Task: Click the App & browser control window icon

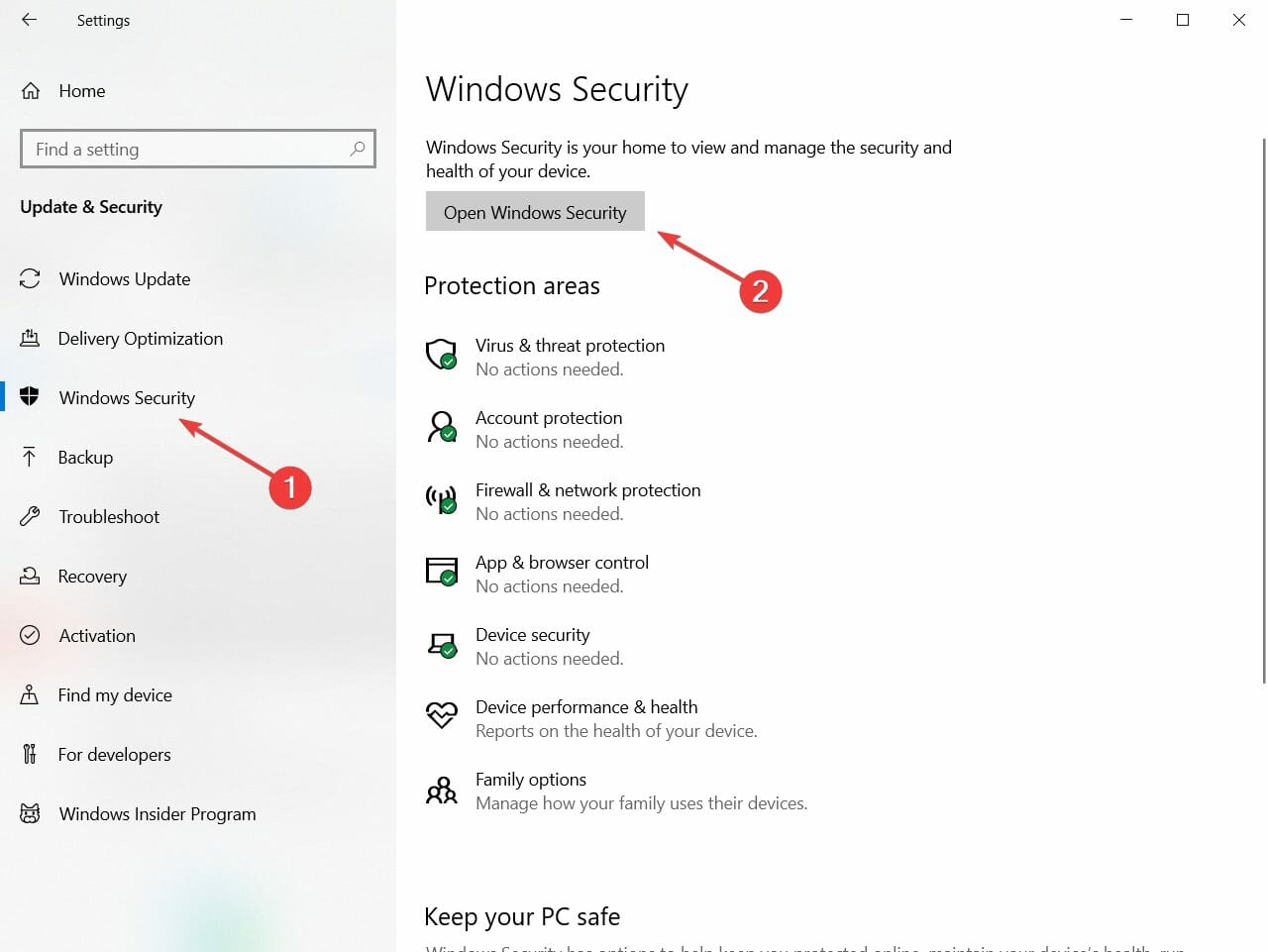Action: [x=442, y=571]
